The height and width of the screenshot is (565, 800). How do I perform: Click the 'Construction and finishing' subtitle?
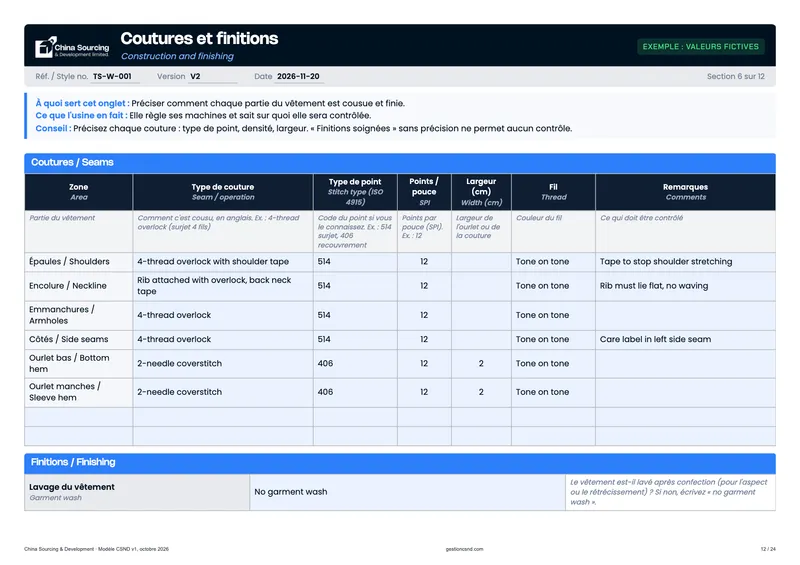click(x=177, y=56)
